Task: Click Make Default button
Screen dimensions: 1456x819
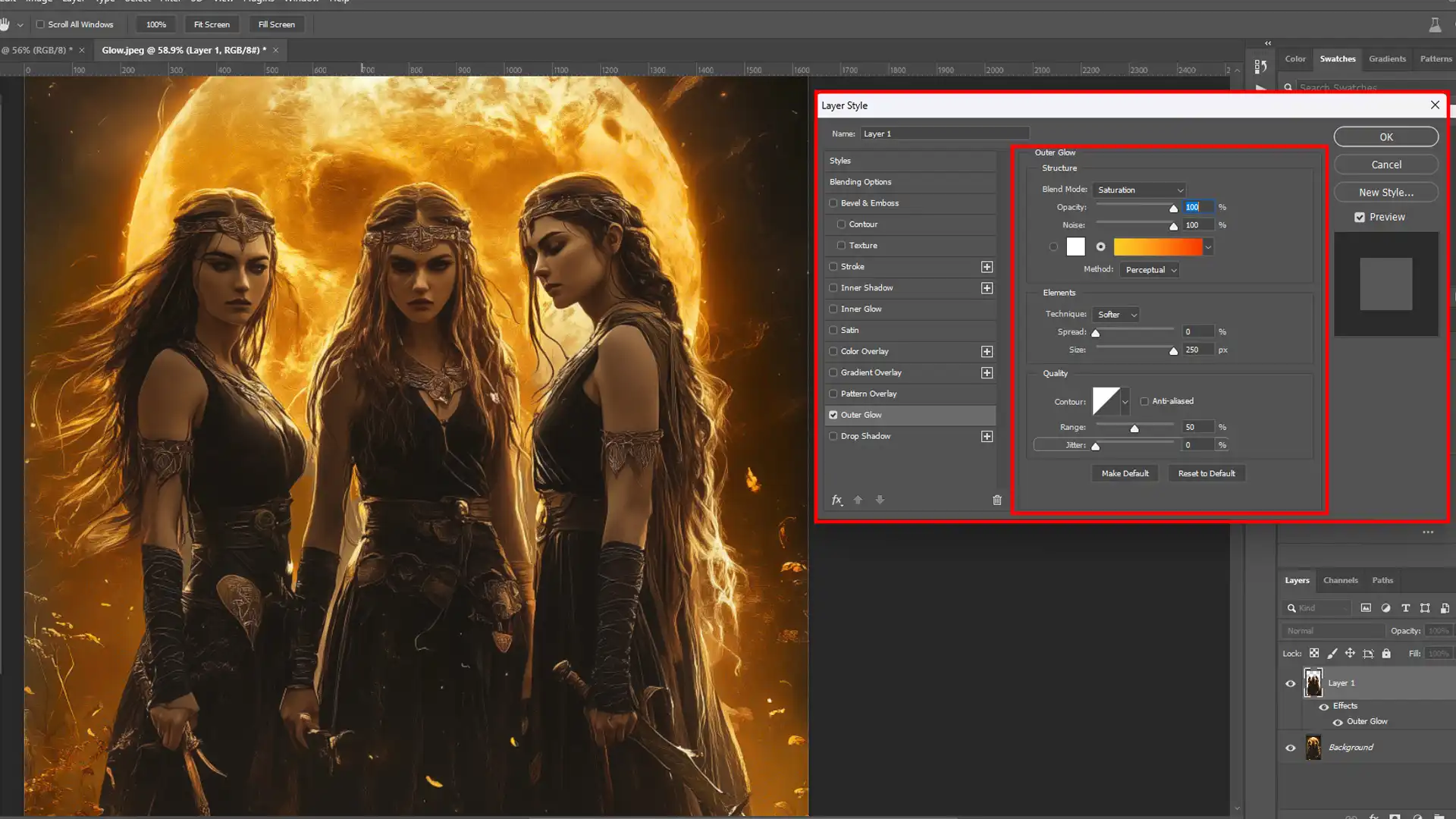Action: point(1125,473)
